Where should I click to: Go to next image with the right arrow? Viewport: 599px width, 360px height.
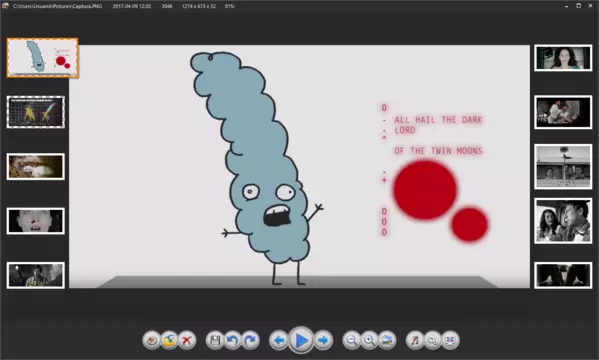point(323,340)
